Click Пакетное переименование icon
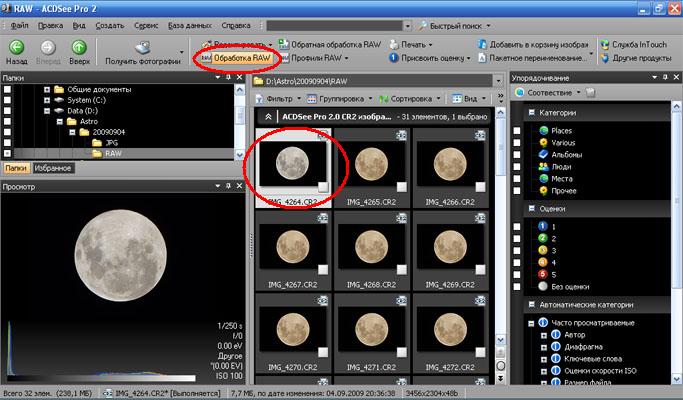683x400 pixels. pos(482,58)
